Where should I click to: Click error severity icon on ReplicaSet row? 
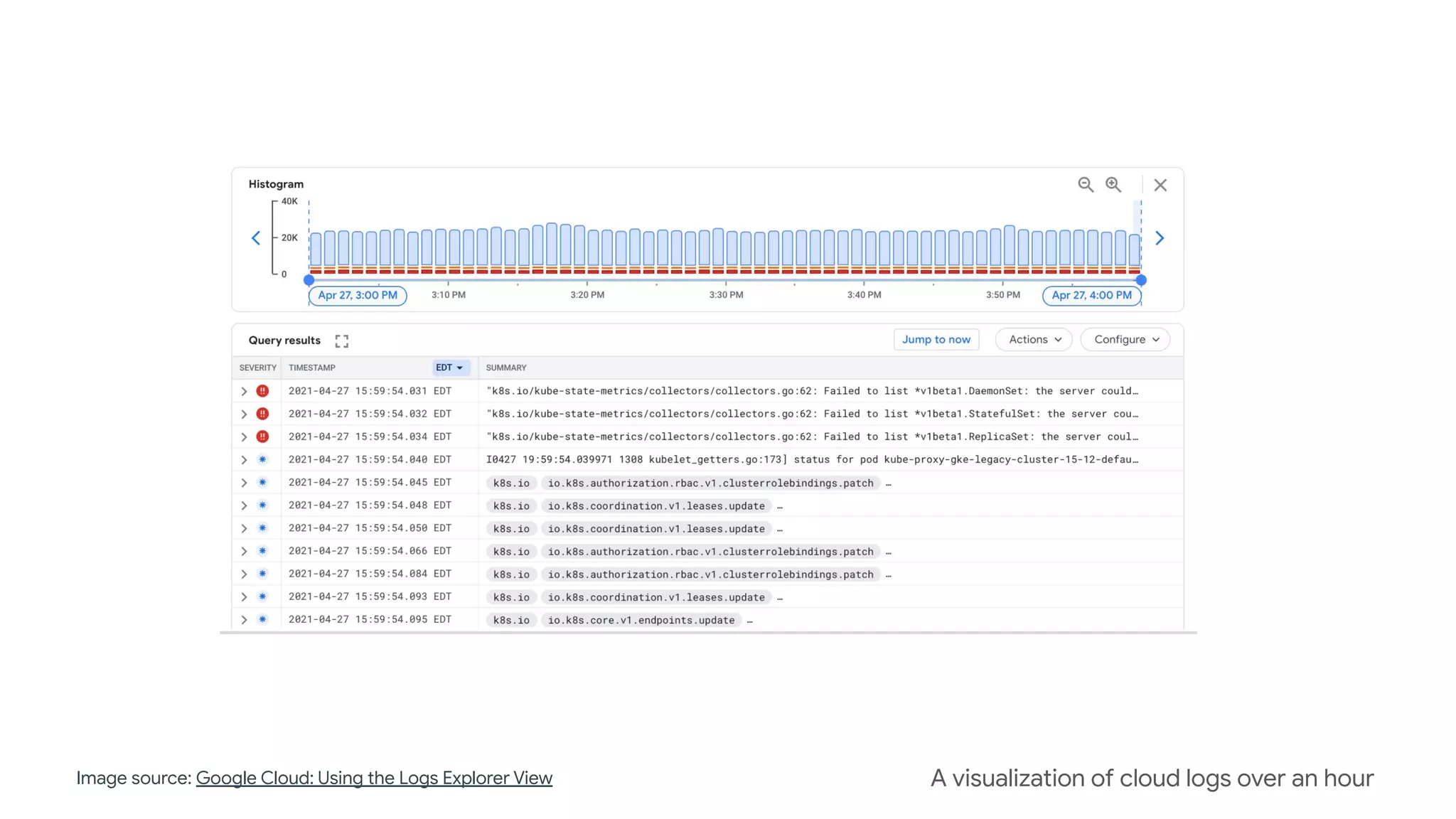pyautogui.click(x=262, y=437)
